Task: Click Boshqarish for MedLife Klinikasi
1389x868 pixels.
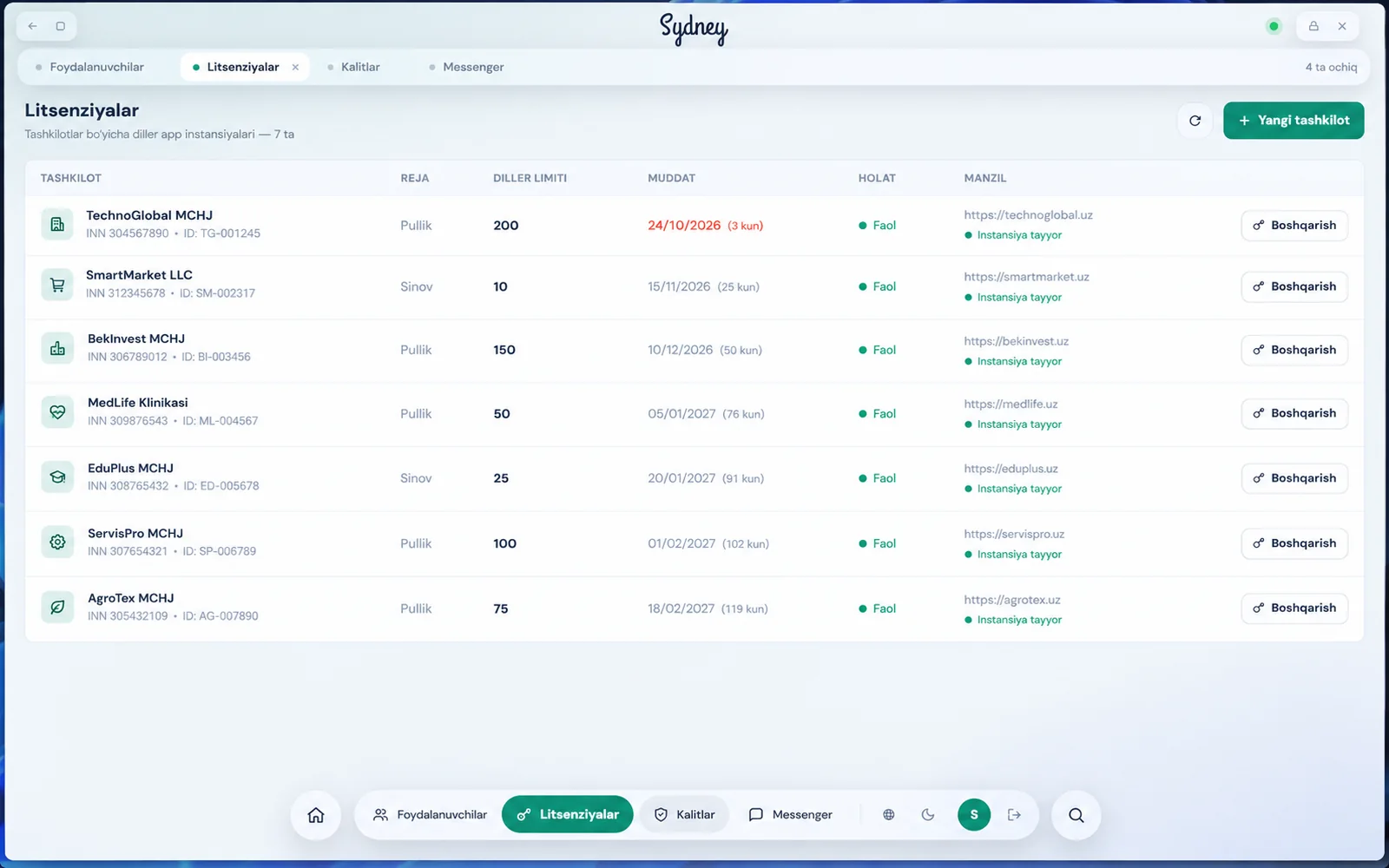Action: click(1294, 413)
